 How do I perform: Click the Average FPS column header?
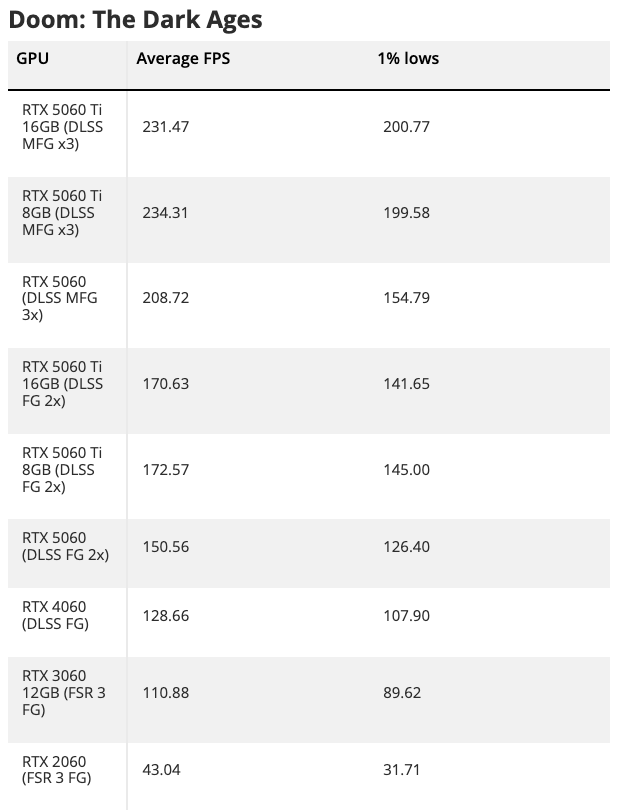point(183,58)
